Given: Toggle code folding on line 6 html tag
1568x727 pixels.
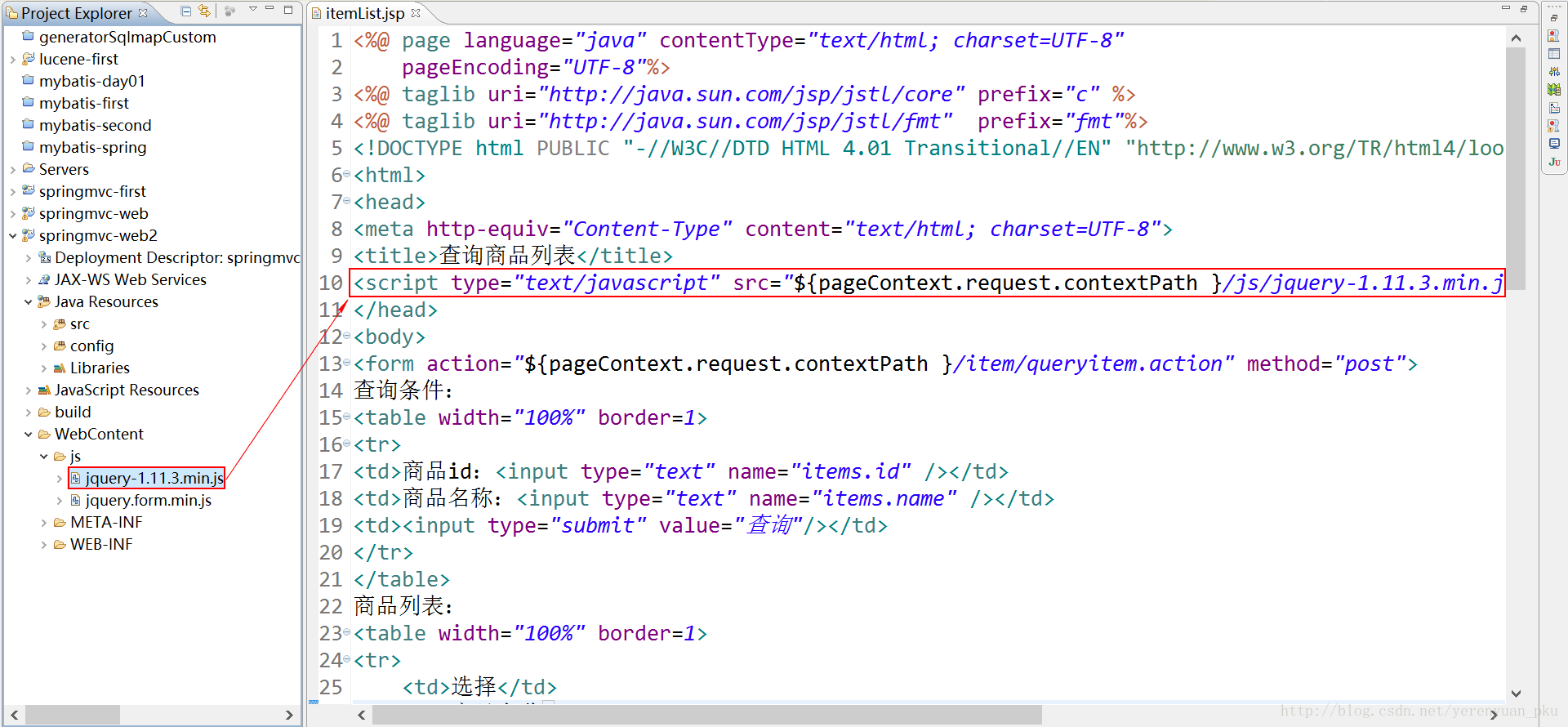Looking at the screenshot, I should 346,174.
